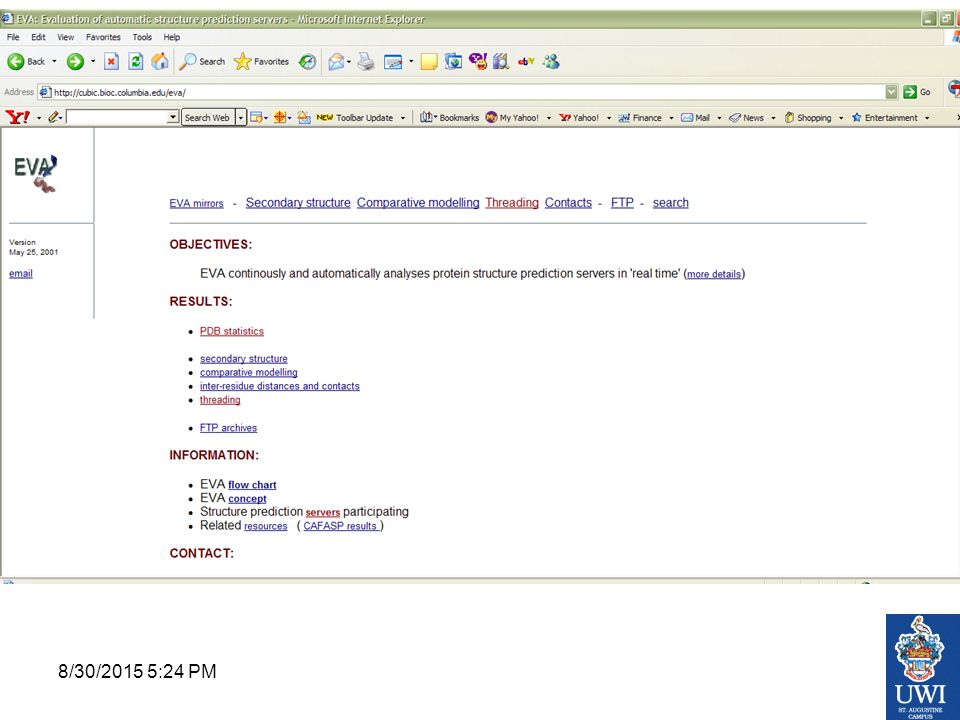Screen dimensions: 960x720
Task: Click the Mail envelope toolbar icon
Action: pos(336,61)
